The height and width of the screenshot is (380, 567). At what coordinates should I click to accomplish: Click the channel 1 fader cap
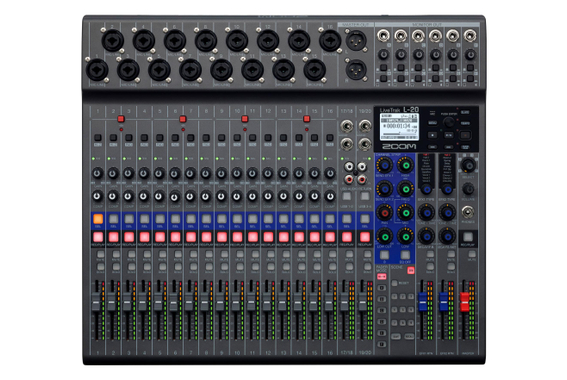pyautogui.click(x=96, y=303)
